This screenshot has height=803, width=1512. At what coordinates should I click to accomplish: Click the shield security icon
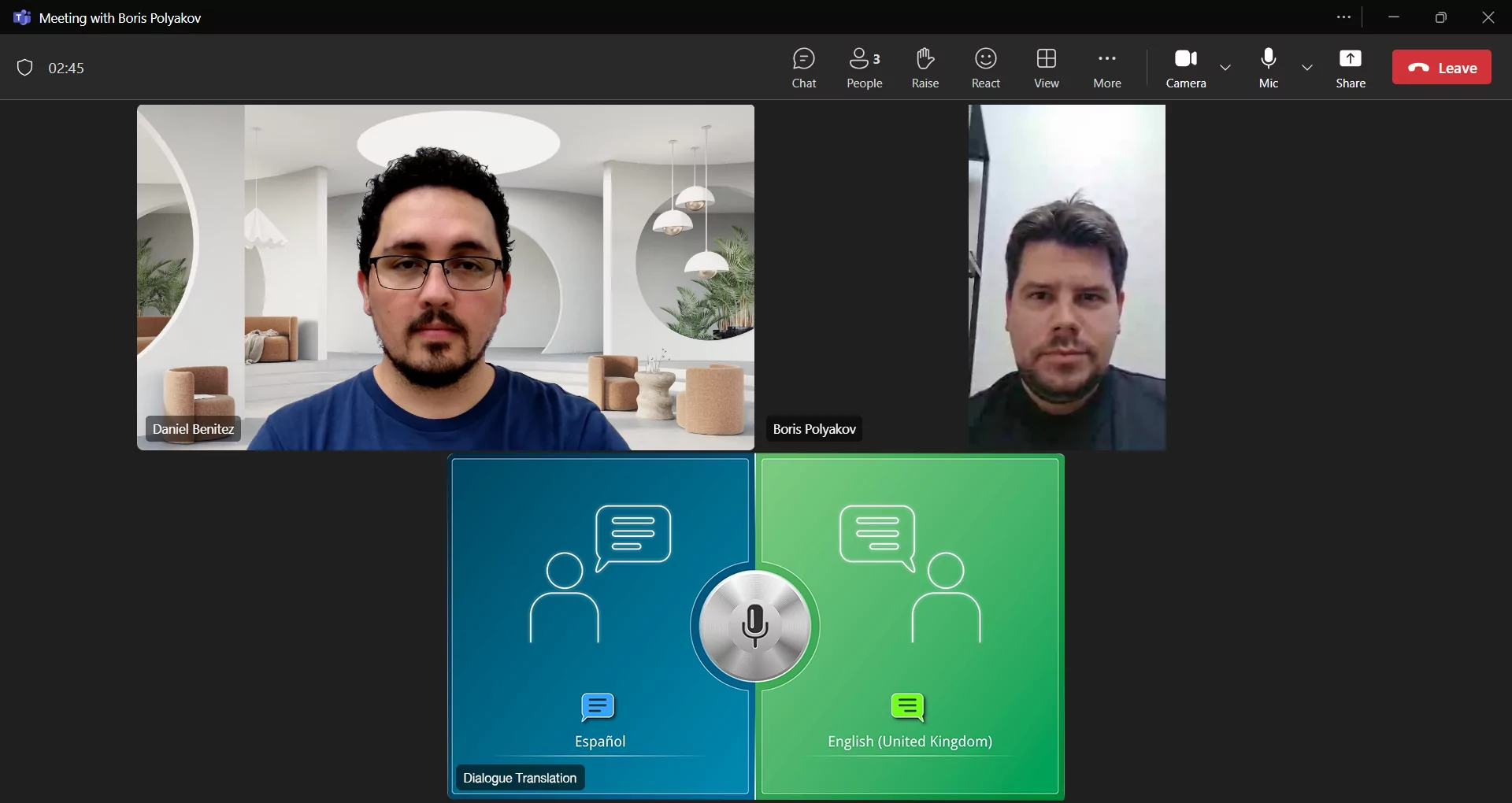pyautogui.click(x=25, y=68)
